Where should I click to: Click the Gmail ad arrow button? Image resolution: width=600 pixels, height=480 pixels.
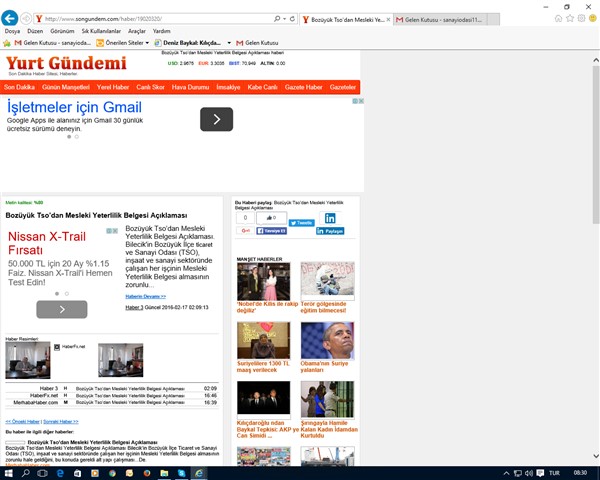point(216,119)
